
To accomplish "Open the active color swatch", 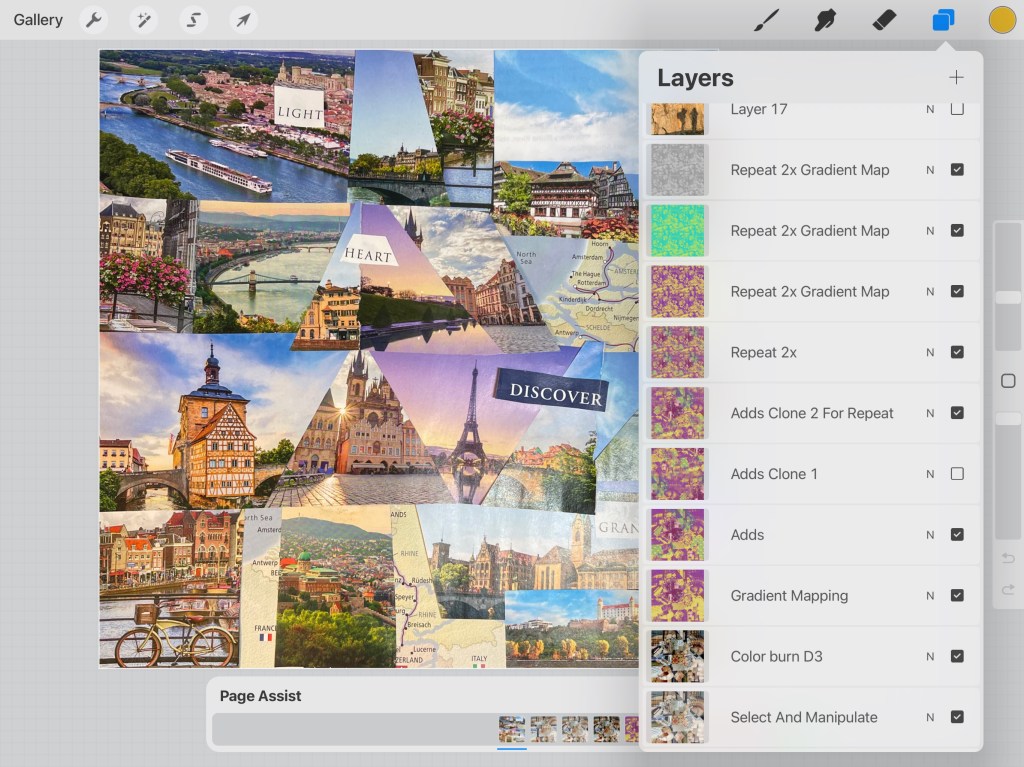I will [x=1002, y=20].
